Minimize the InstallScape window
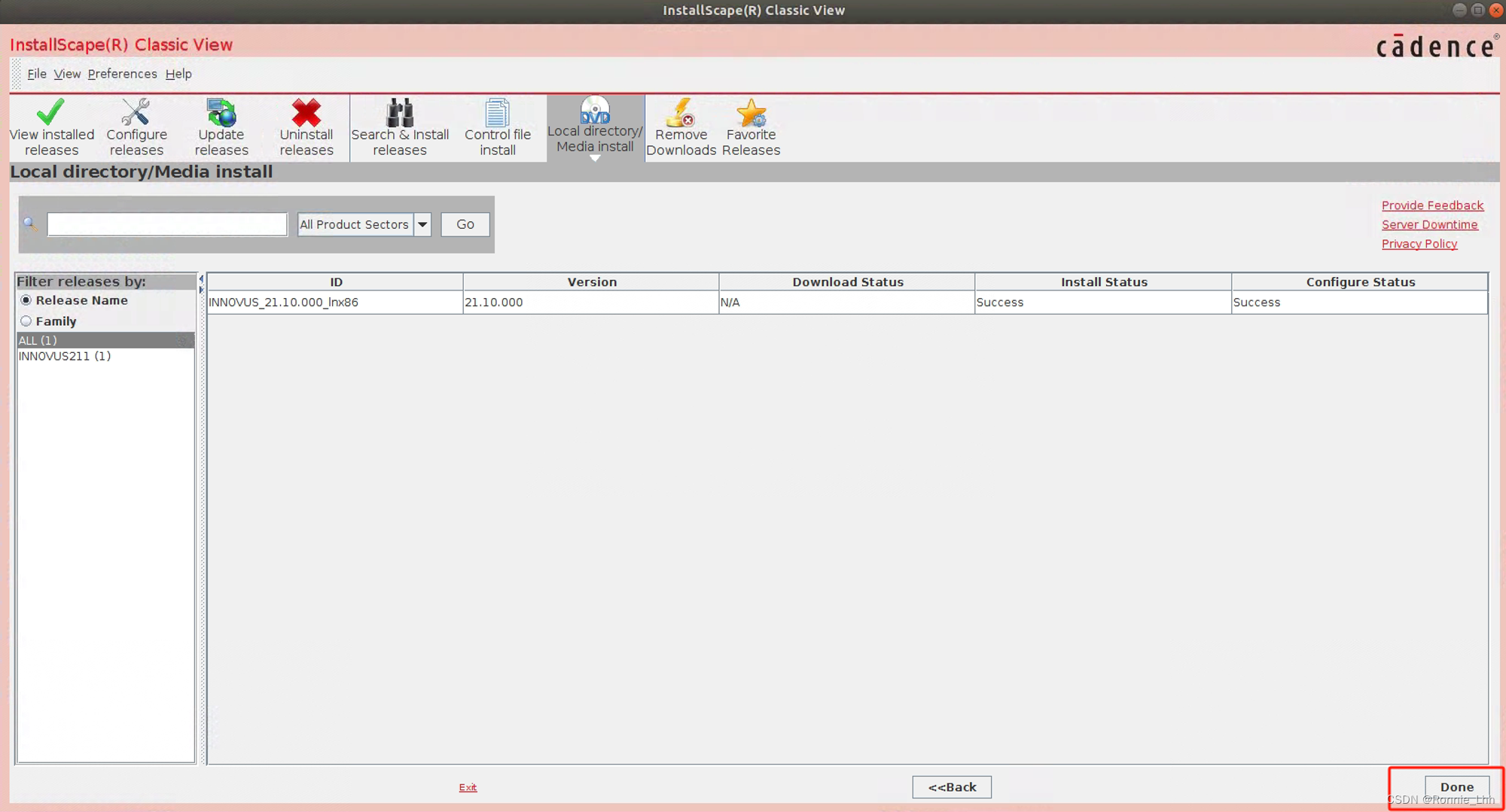The height and width of the screenshot is (812, 1506). pos(1459,10)
